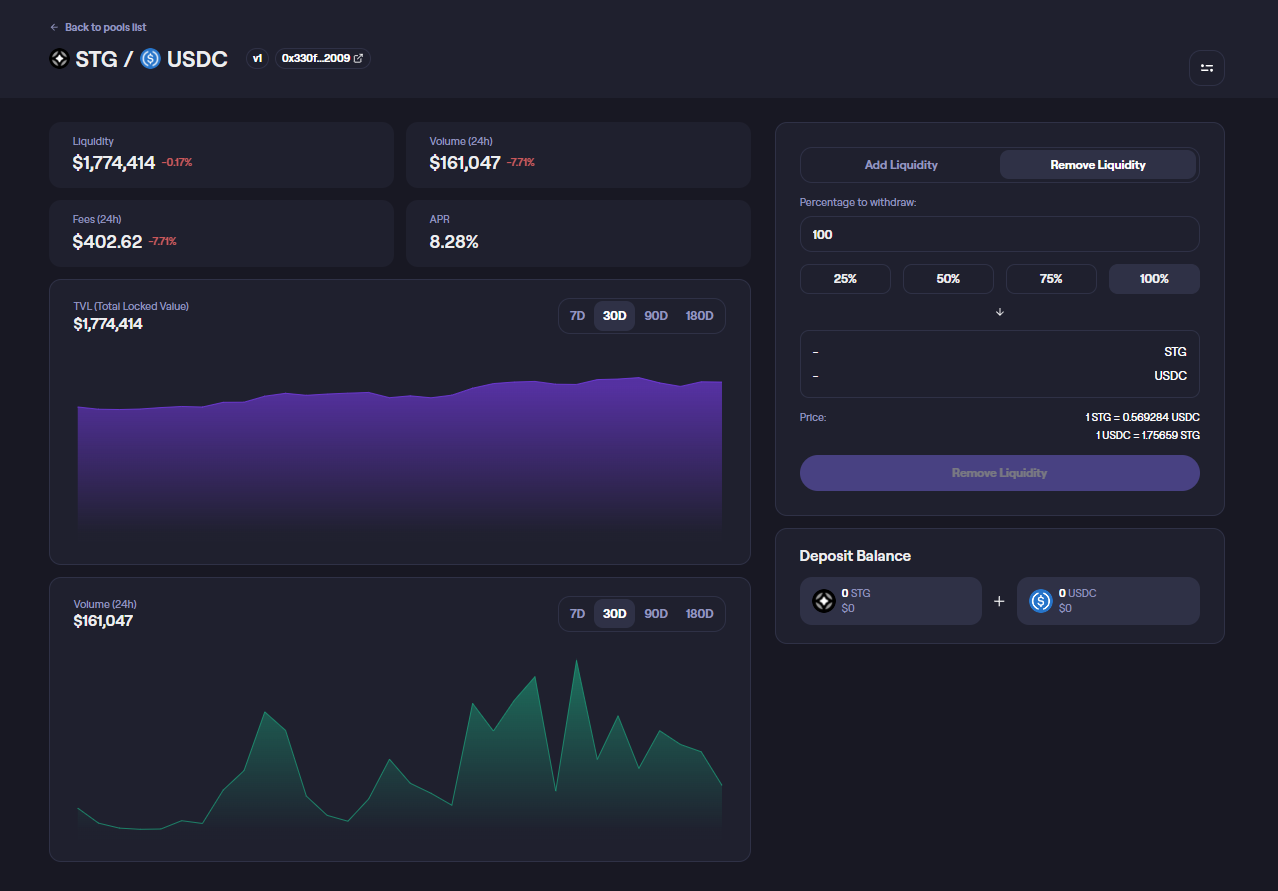Screen dimensions: 1278x891
Task: Choose 100% withdraw preset
Action: [x=1154, y=279]
